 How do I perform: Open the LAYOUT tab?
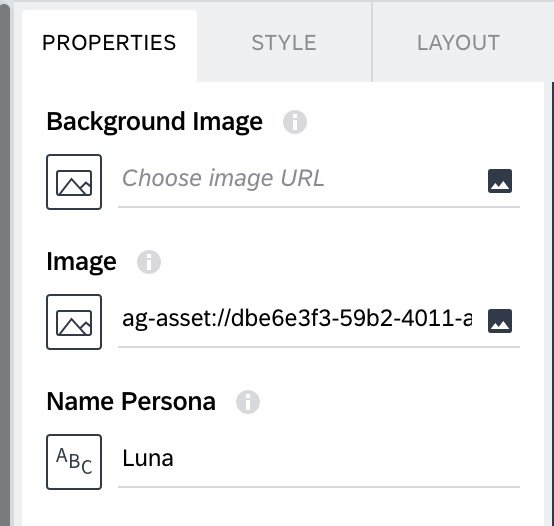click(x=458, y=43)
